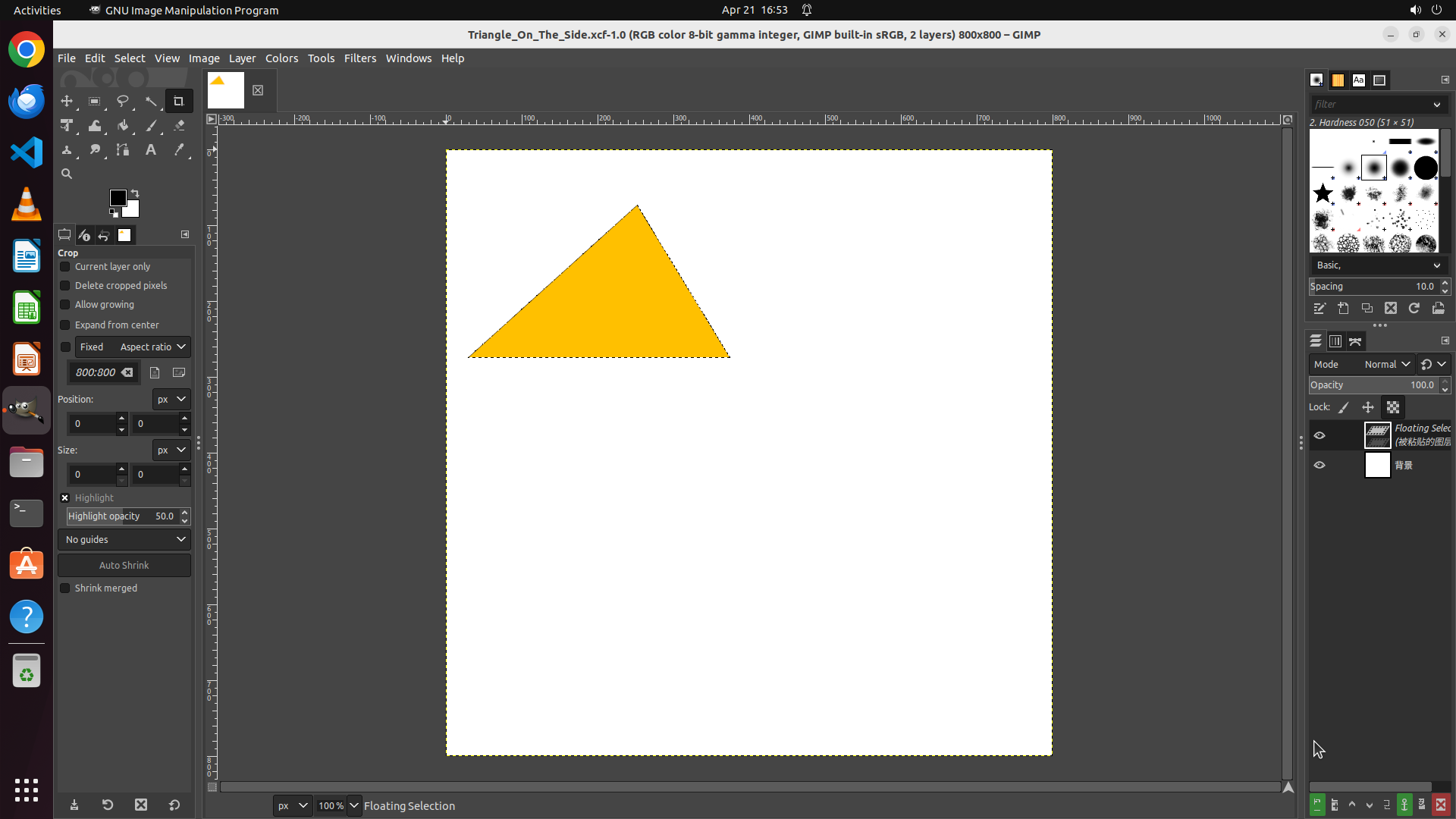Image resolution: width=1456 pixels, height=819 pixels.
Task: Toggle lock alpha channel button
Action: point(1393,407)
